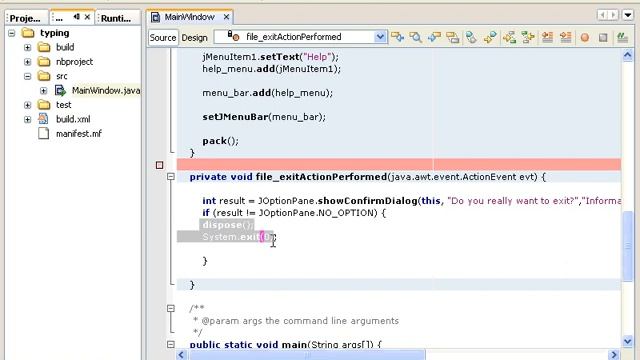Click the magnifier find selection icon
The height and width of the screenshot is (360, 640).
pos(416,38)
